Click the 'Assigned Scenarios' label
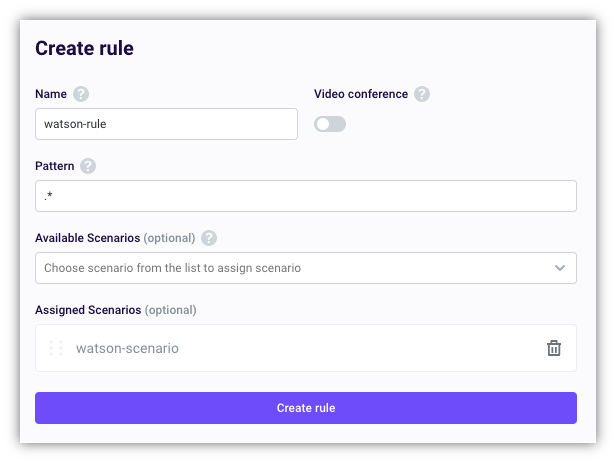This screenshot has width=616, height=463. [x=87, y=310]
